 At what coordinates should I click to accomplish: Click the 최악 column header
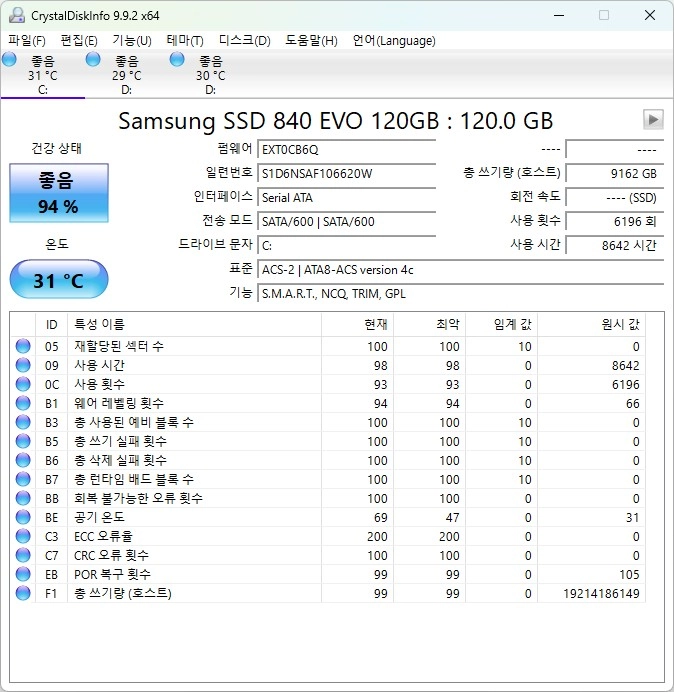coord(429,324)
